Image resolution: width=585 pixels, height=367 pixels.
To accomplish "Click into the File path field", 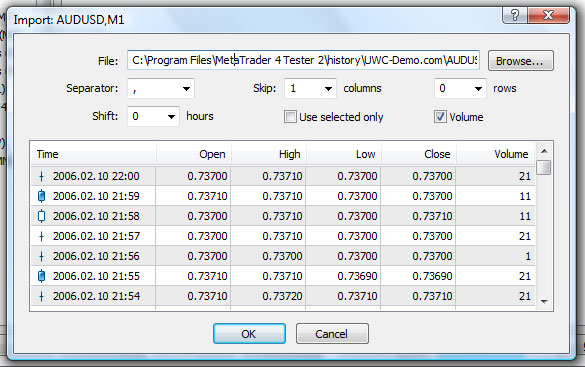I will coord(303,60).
